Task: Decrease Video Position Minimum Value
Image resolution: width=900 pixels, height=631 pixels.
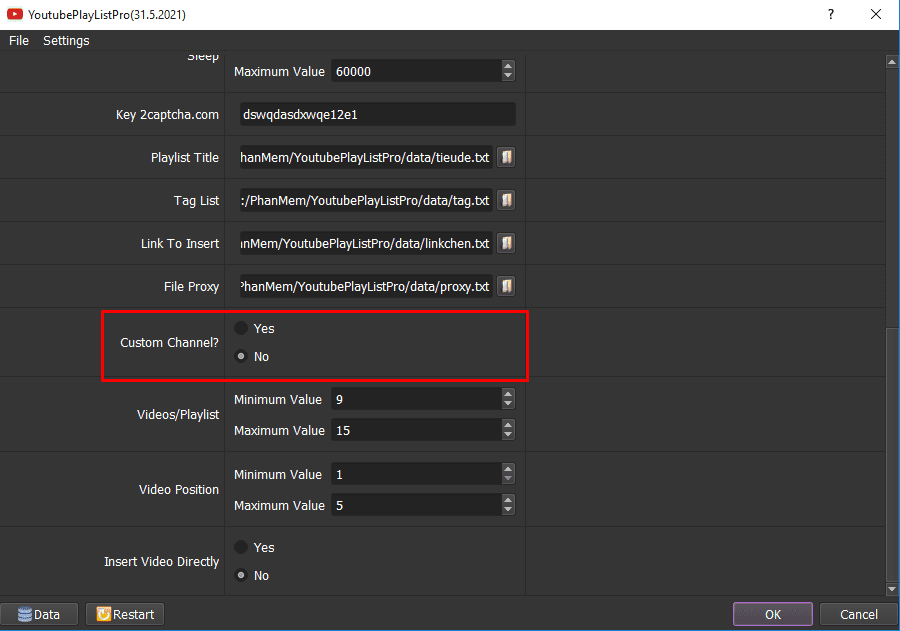Action: [507, 479]
